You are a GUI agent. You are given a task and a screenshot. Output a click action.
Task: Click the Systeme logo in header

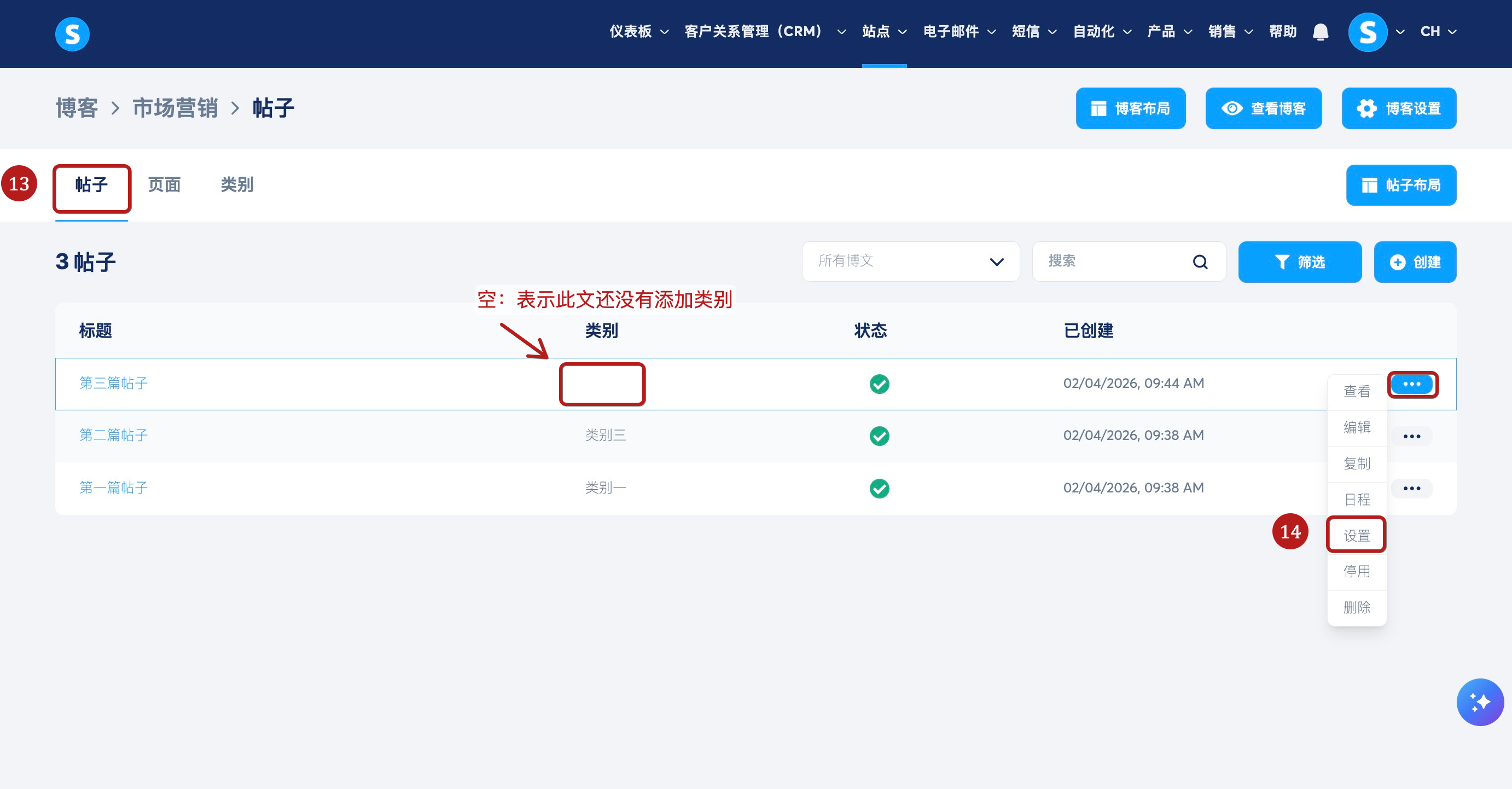pos(72,33)
